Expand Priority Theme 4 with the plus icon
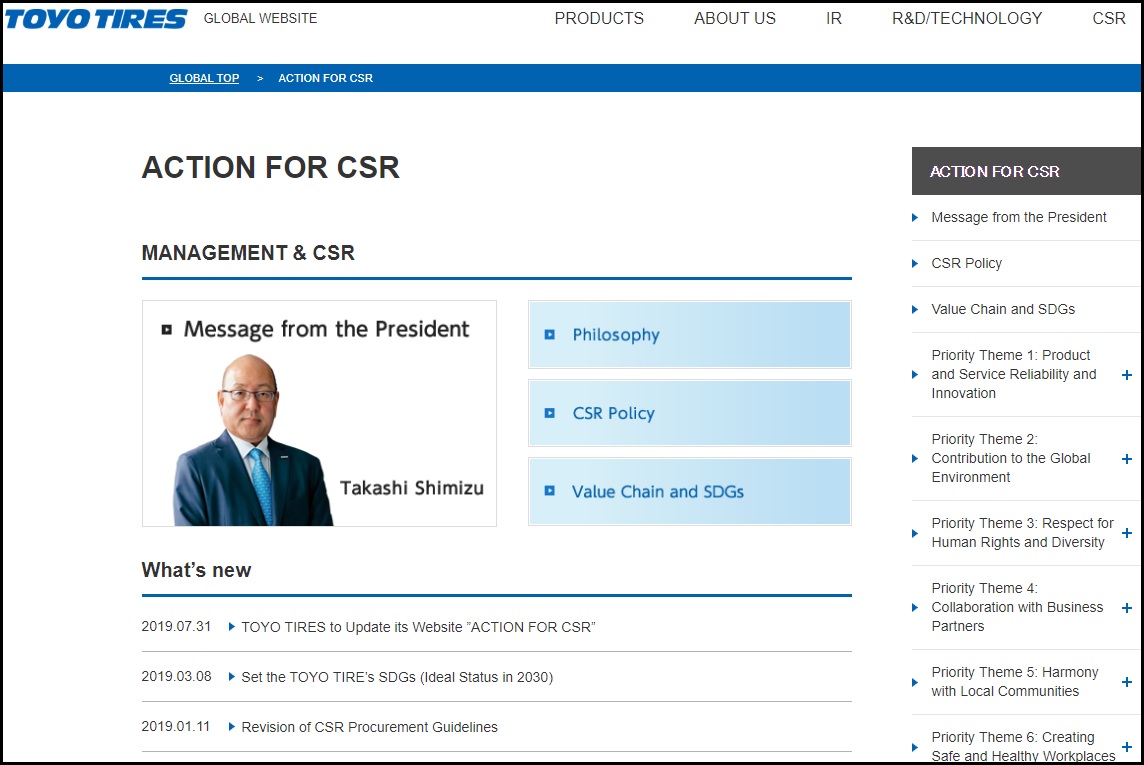The height and width of the screenshot is (765, 1144). coord(1126,607)
